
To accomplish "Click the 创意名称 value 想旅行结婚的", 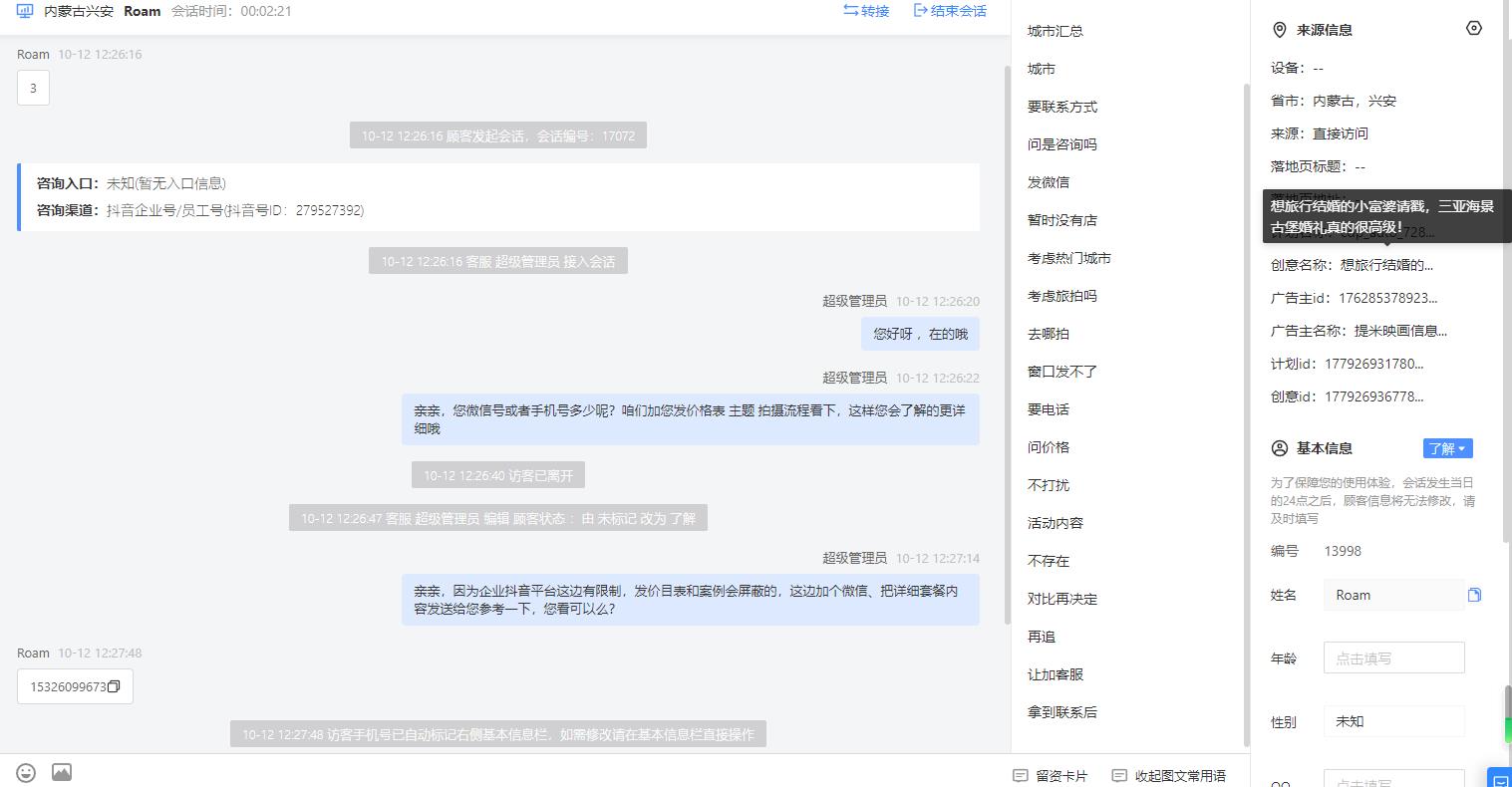I will coord(1386,265).
